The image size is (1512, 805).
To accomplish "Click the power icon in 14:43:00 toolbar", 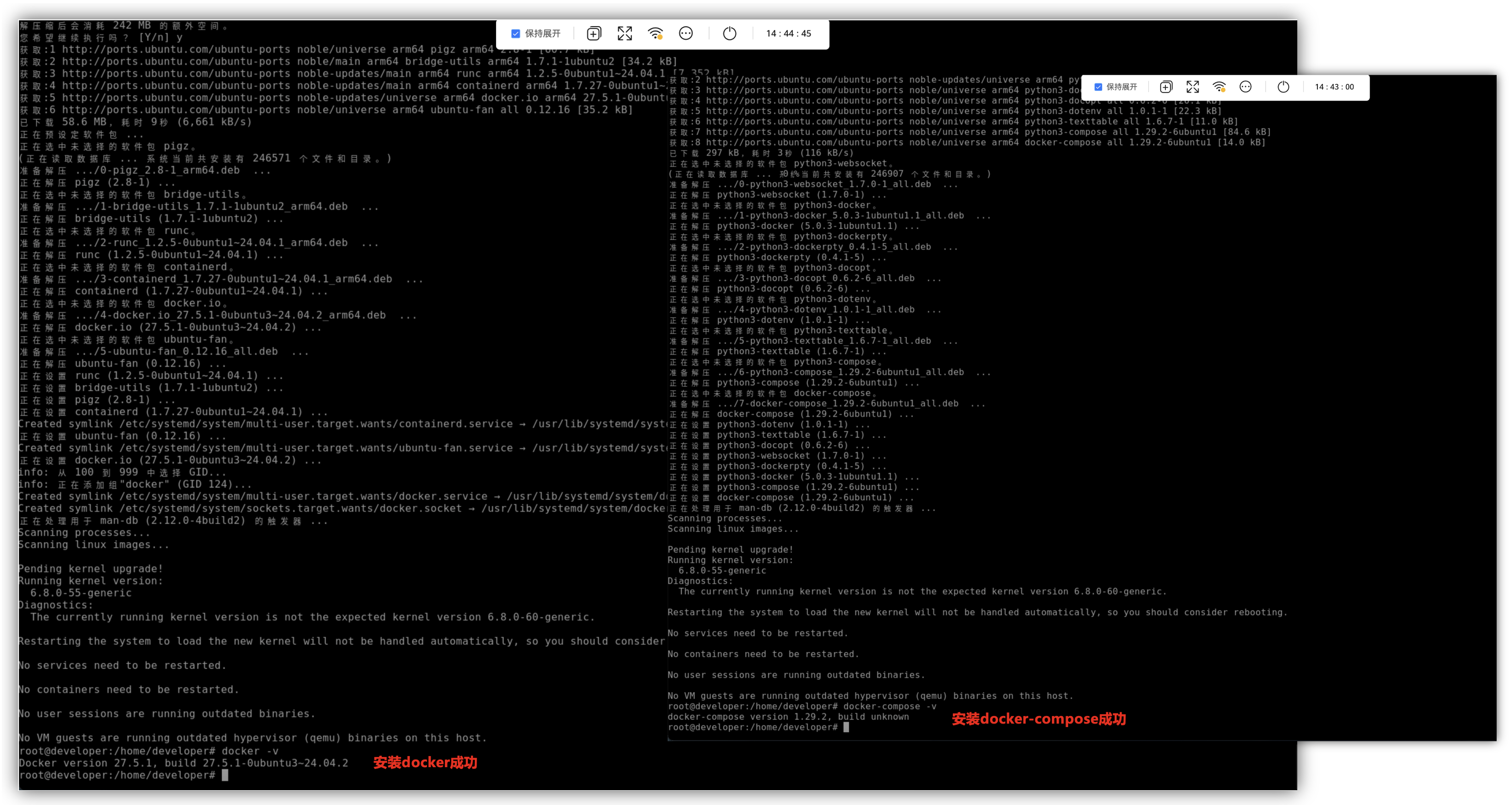I will [x=1284, y=87].
